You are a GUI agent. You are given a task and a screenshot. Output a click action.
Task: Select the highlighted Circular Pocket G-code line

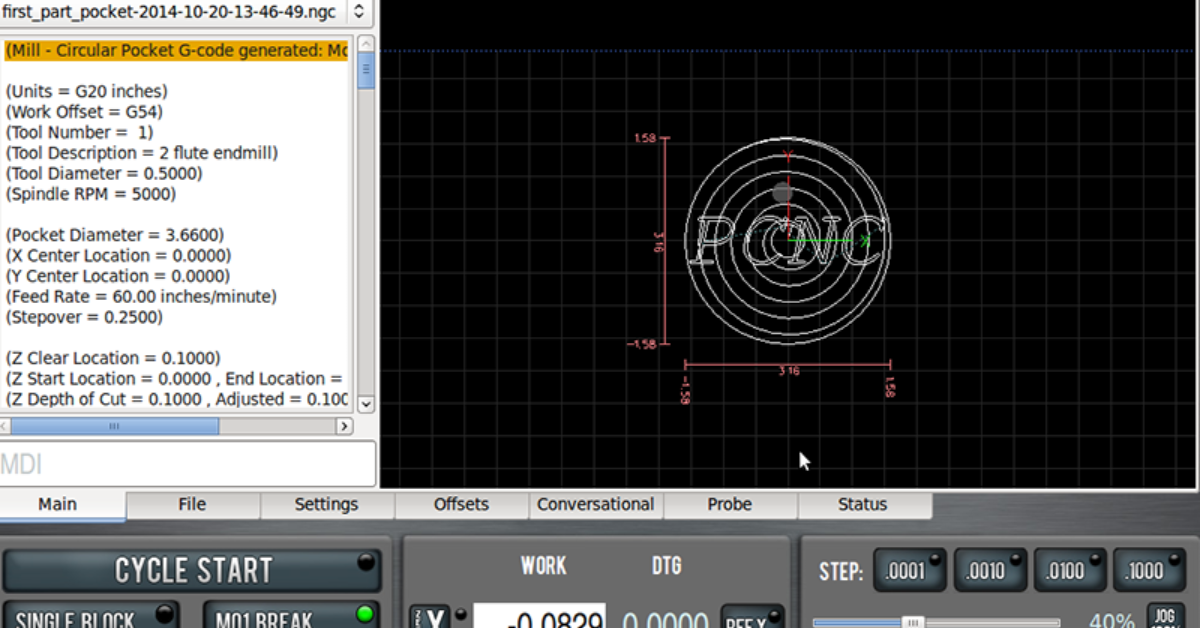pos(177,50)
